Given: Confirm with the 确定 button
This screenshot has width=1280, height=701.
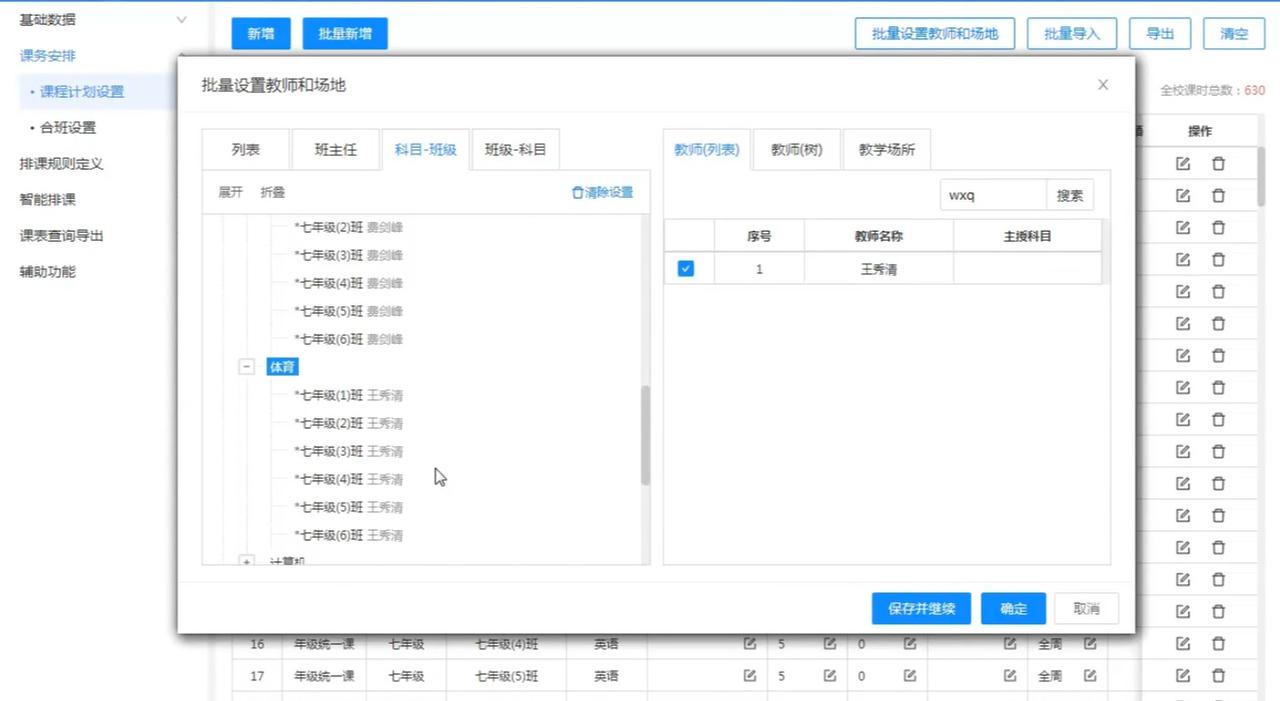Looking at the screenshot, I should (x=1013, y=608).
